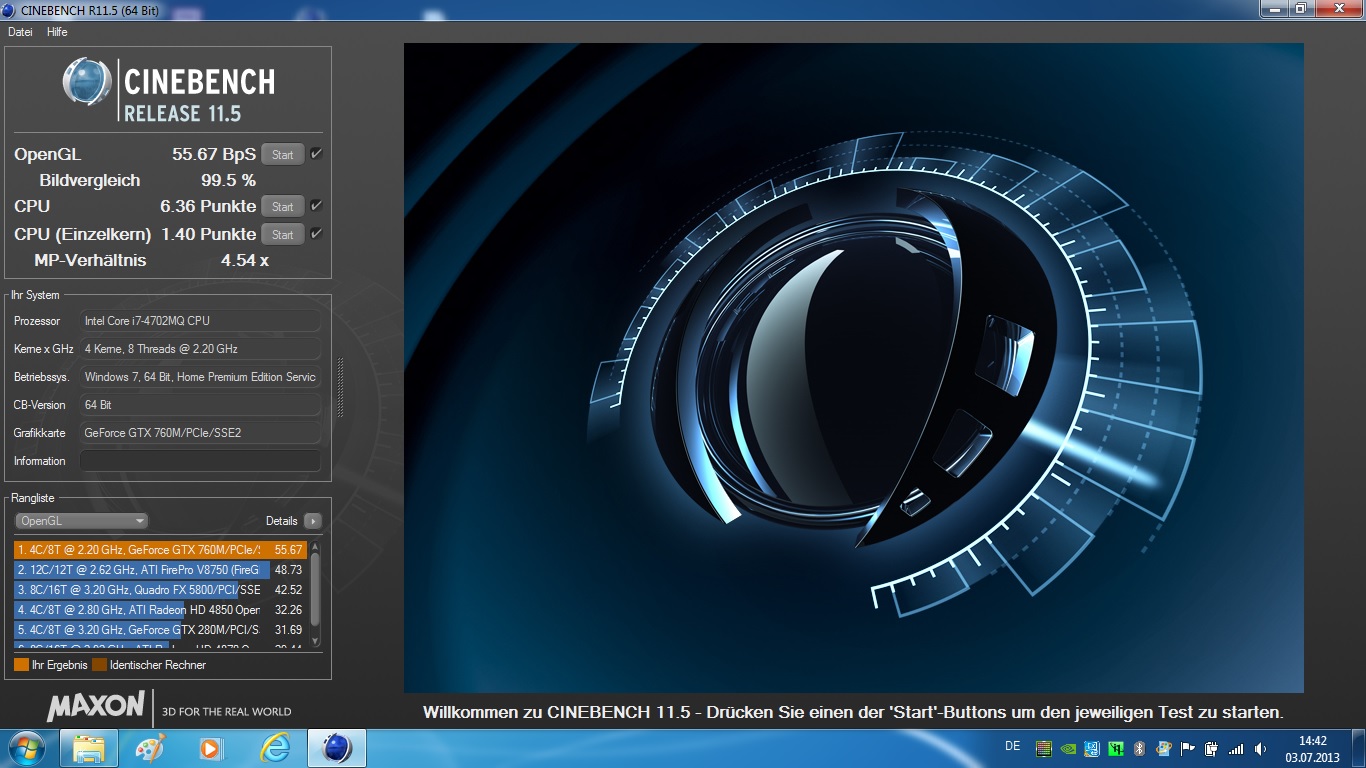This screenshot has height=768, width=1366.
Task: Click the Grafikkarte field GeForce GTX 760M
Action: tap(200, 433)
